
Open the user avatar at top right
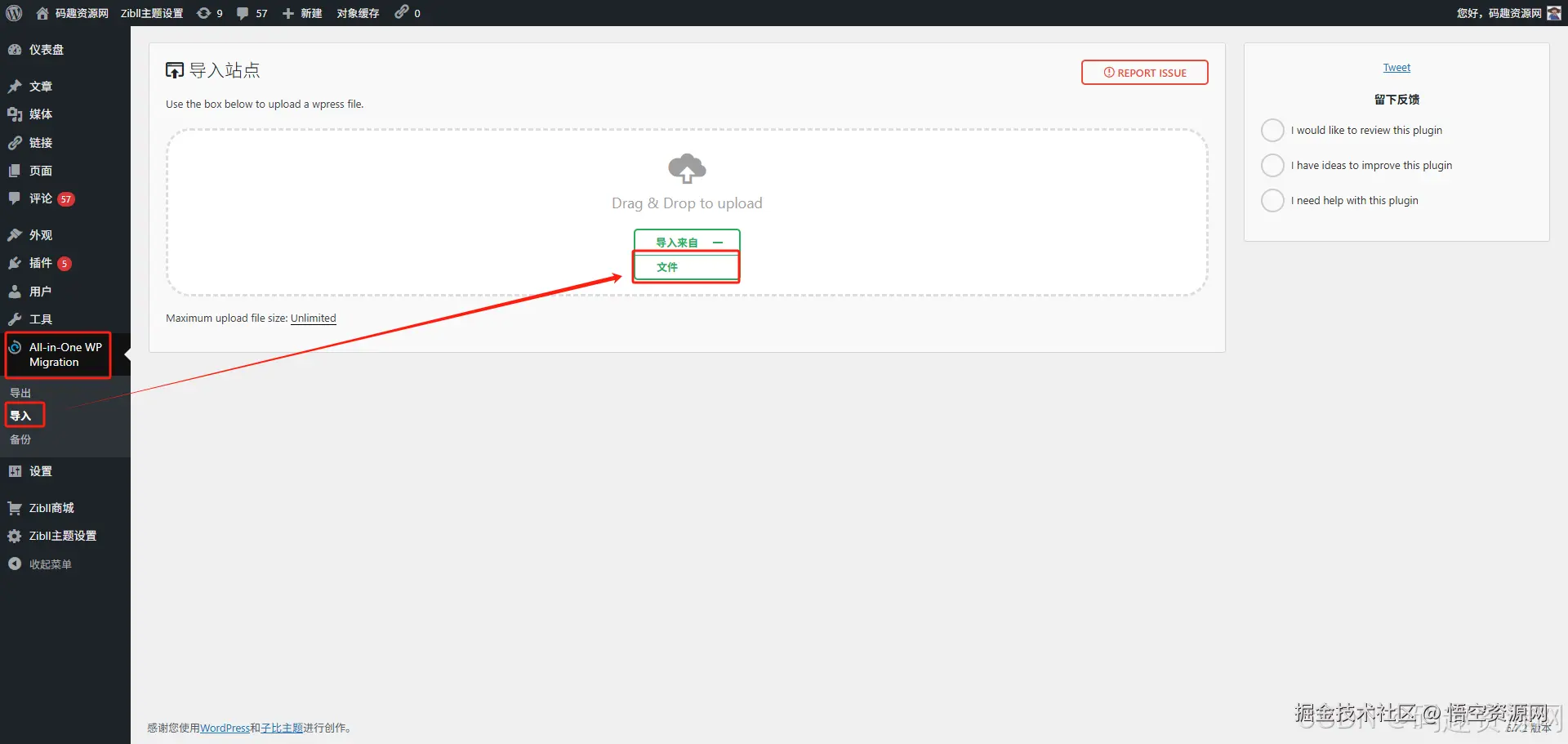(x=1553, y=13)
